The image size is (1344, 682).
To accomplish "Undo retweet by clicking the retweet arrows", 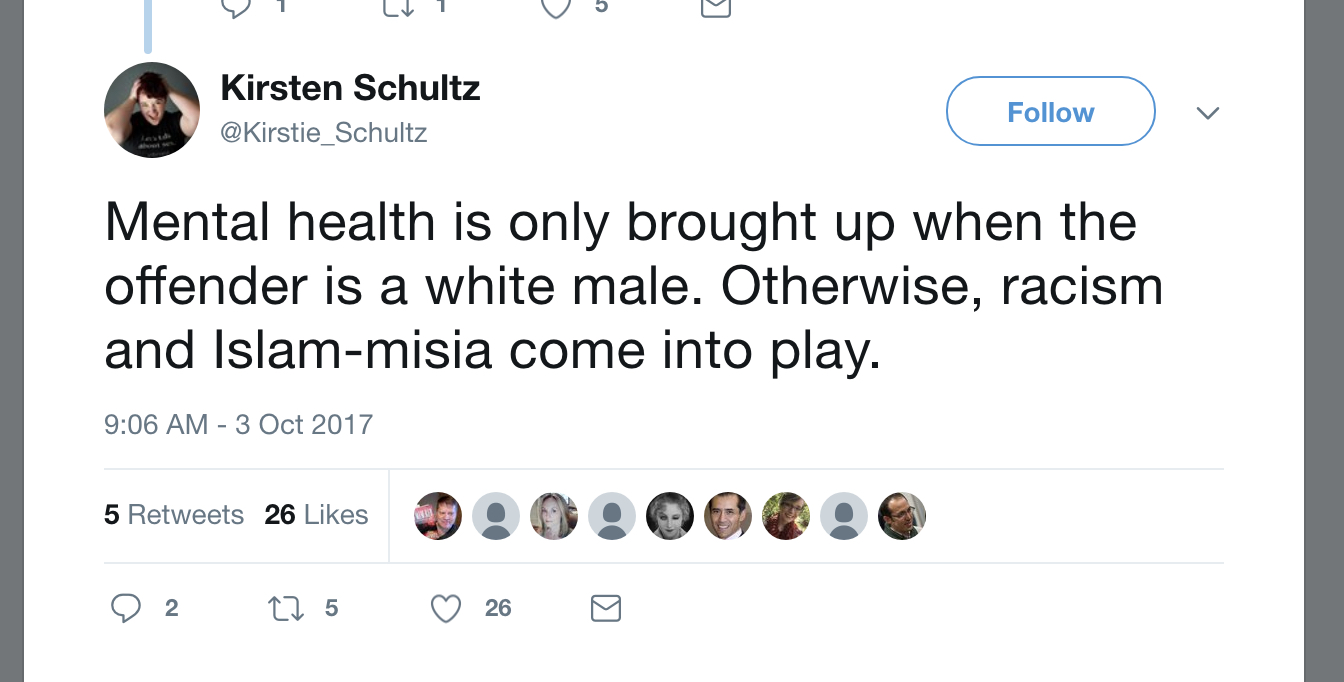I will coord(285,608).
